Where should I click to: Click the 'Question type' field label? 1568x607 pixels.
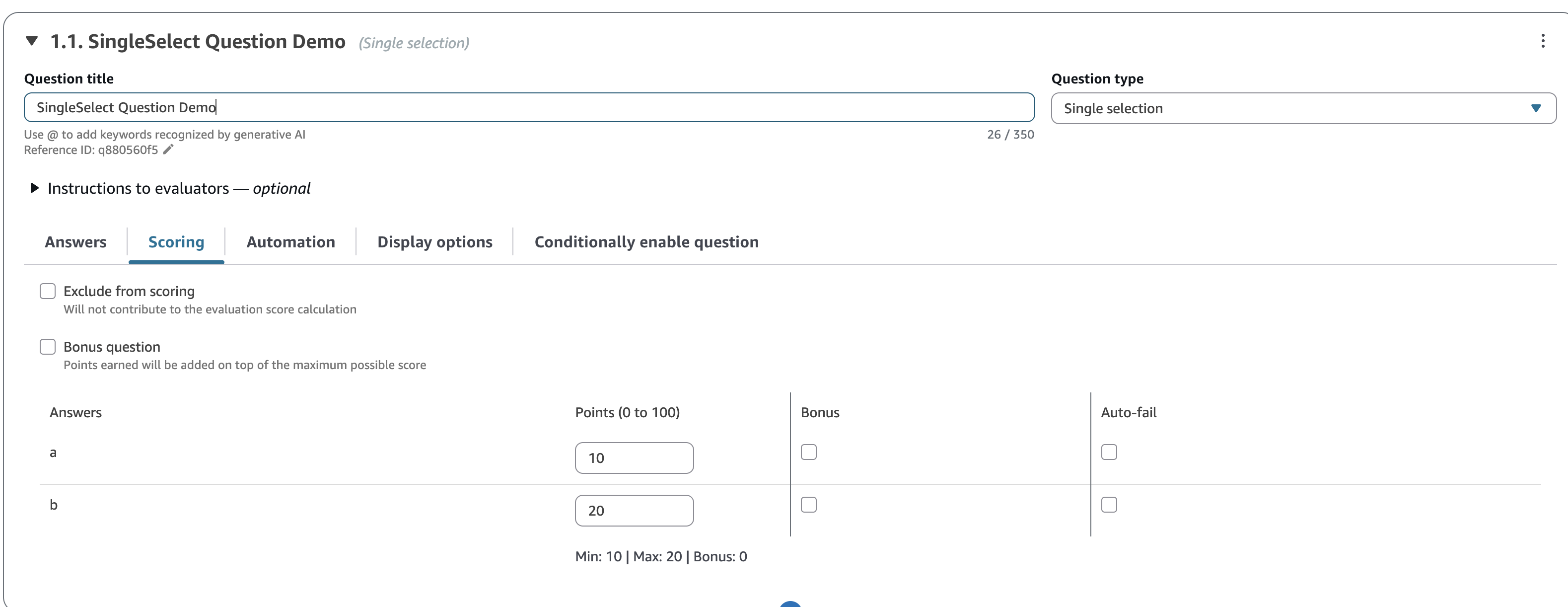1097,78
